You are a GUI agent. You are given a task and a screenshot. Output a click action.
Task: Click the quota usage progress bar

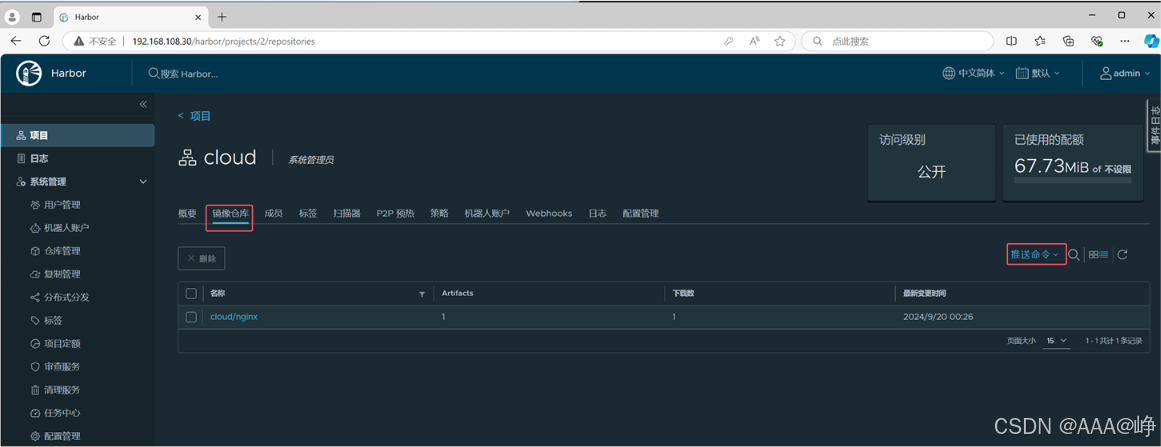tap(1072, 180)
